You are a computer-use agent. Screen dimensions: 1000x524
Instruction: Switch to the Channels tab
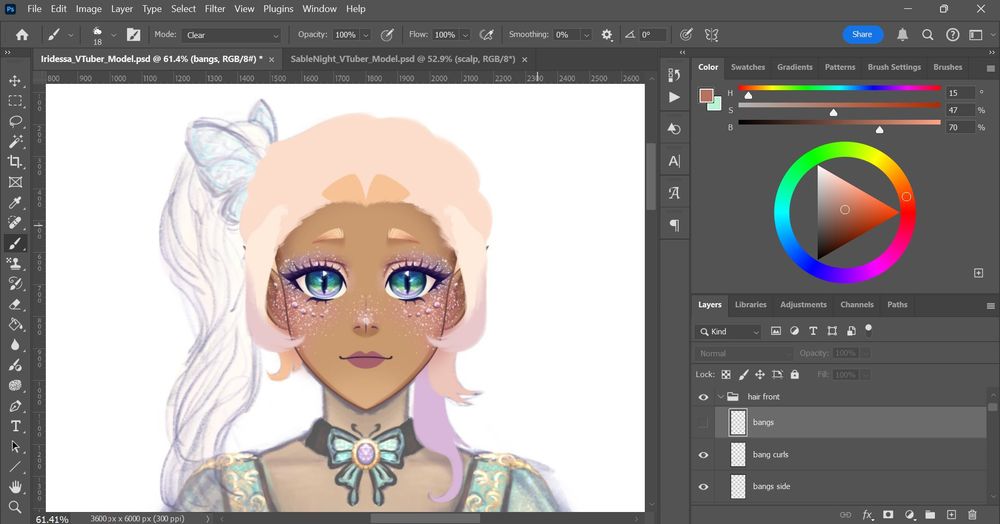pos(856,305)
